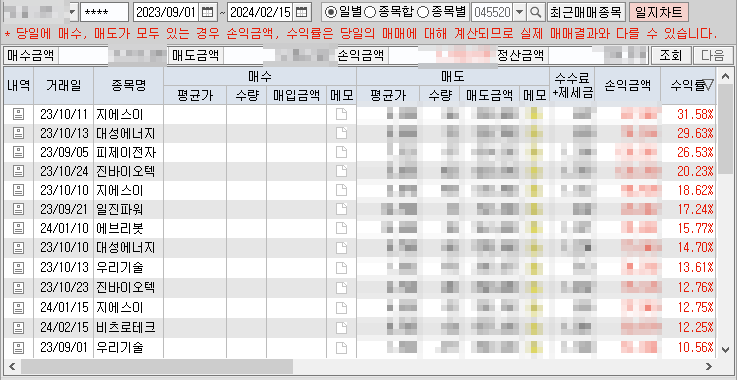The image size is (737, 380).
Task: Click the password field showing ****
Action: (x=104, y=12)
